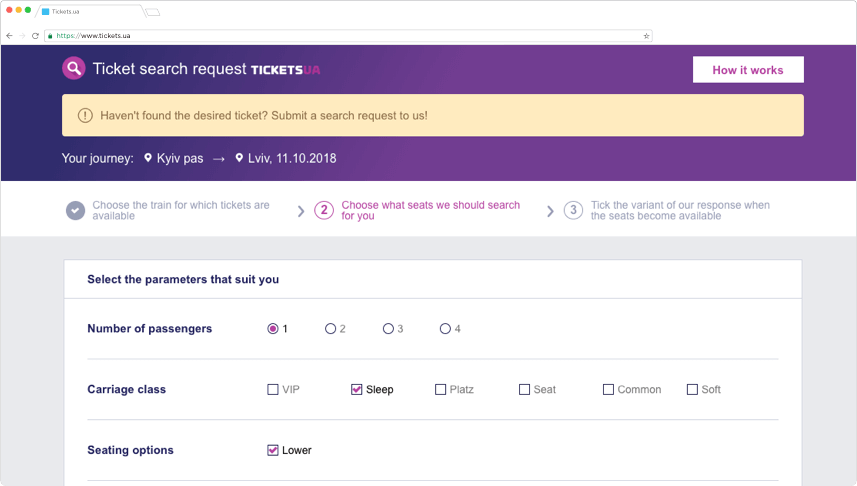Open the 'Choose the train' step
The width and height of the screenshot is (857, 486).
click(181, 210)
